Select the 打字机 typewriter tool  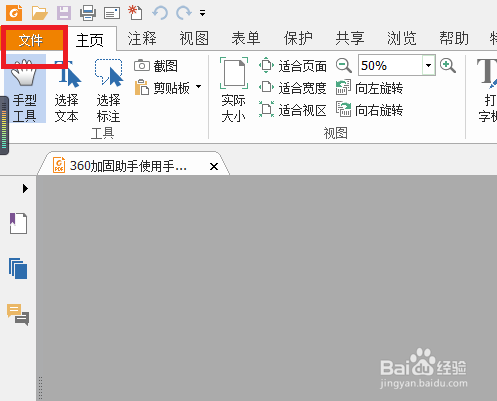(487, 90)
